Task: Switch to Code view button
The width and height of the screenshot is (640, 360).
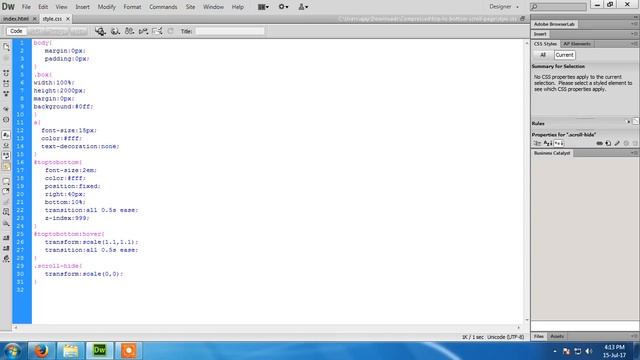Action: tap(16, 31)
